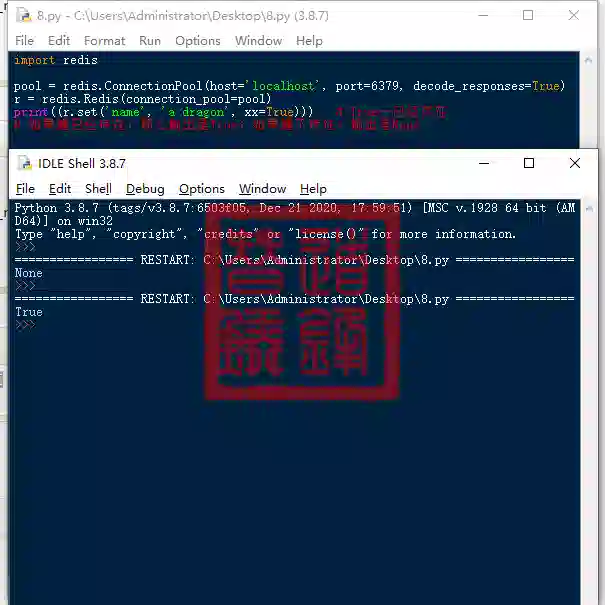Image resolution: width=605 pixels, height=605 pixels.
Task: Click the editor scrollbar up arrow
Action: [x=588, y=60]
